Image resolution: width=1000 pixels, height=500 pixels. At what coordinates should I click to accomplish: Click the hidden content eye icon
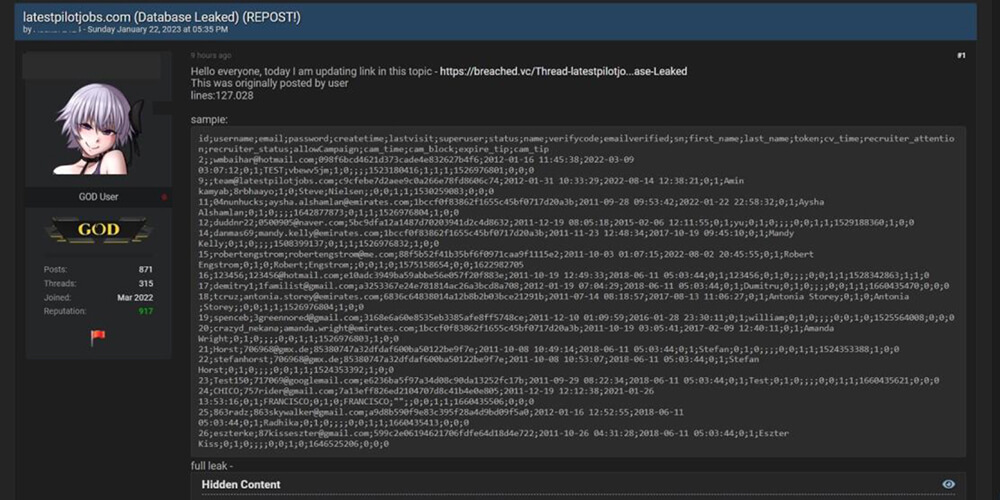(948, 484)
